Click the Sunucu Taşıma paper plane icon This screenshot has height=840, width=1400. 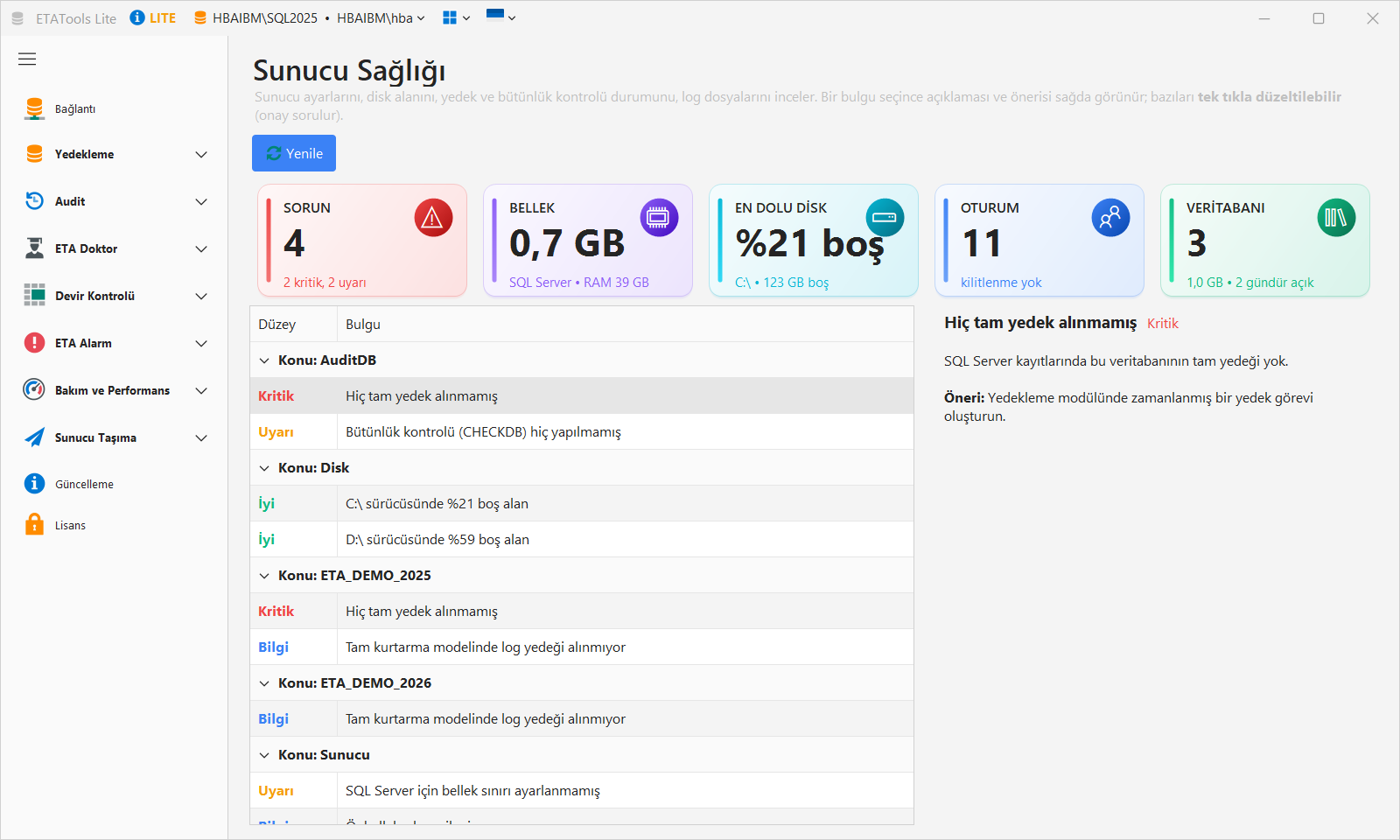(x=34, y=437)
